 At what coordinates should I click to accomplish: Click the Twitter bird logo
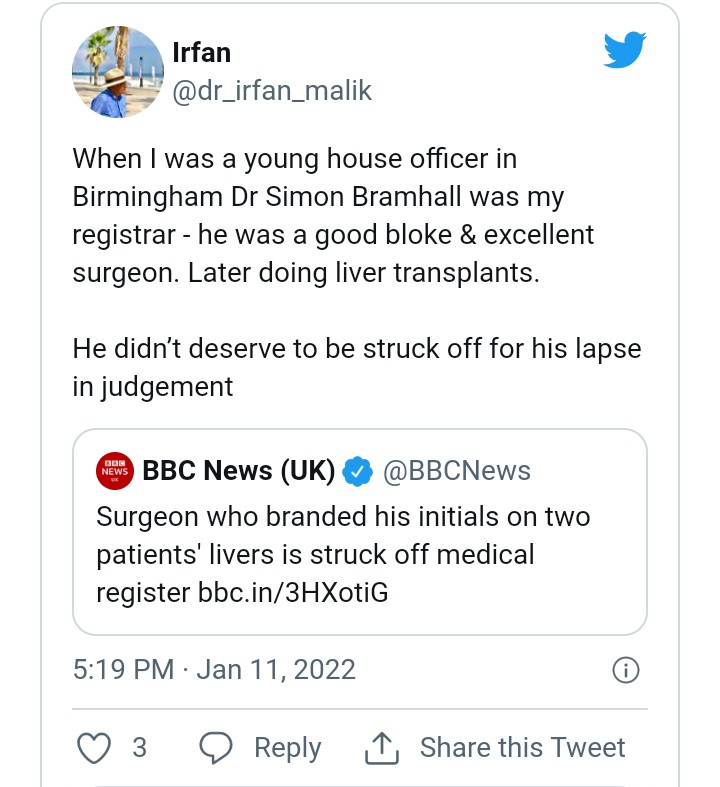coord(626,50)
